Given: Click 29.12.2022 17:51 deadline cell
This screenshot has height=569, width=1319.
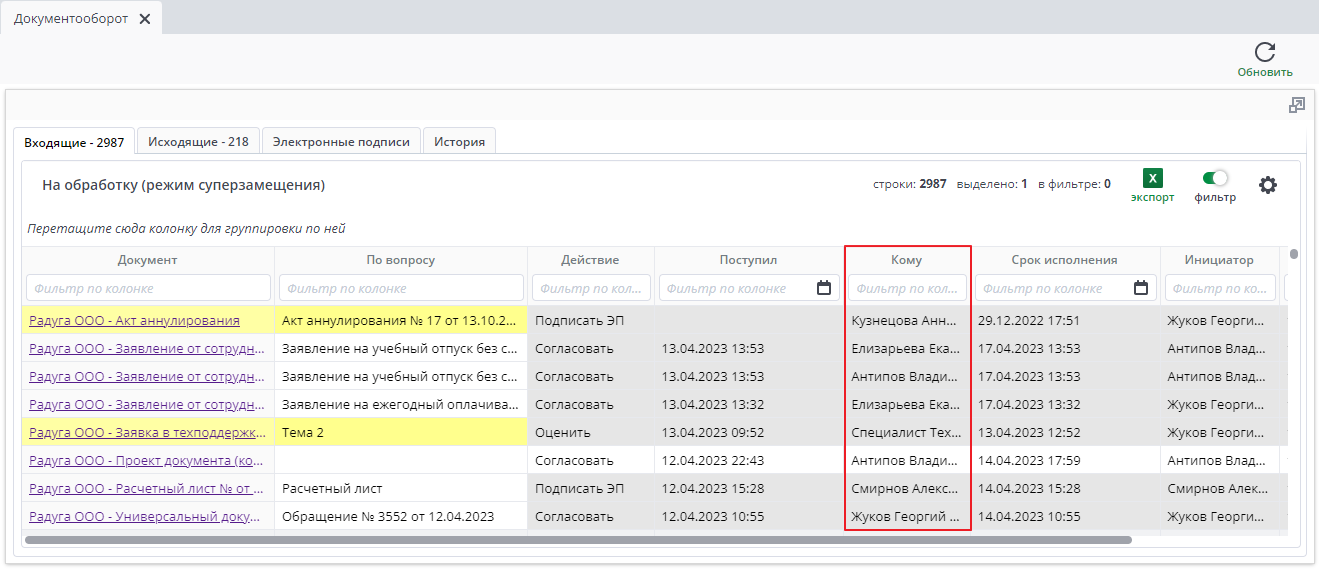Looking at the screenshot, I should click(1065, 321).
